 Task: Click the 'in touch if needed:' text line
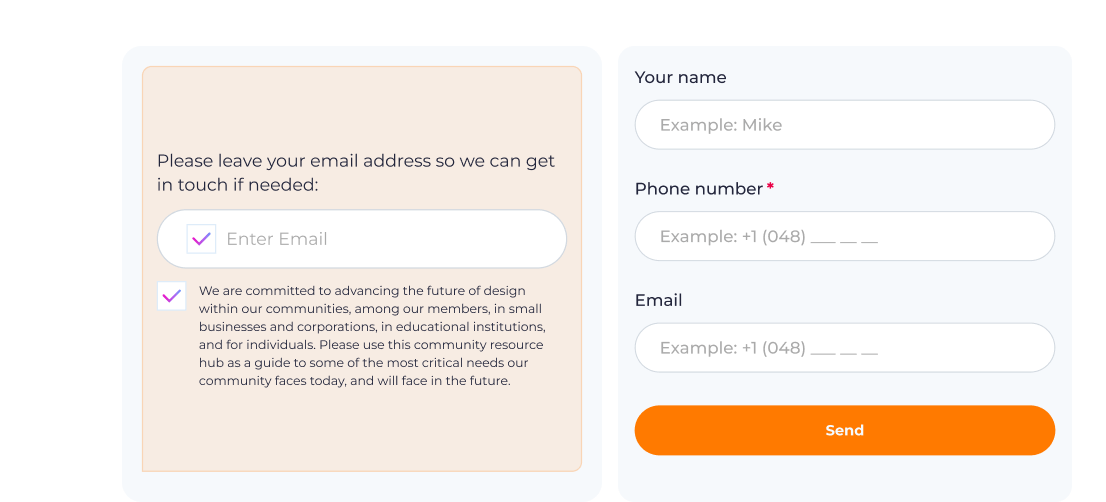237,185
